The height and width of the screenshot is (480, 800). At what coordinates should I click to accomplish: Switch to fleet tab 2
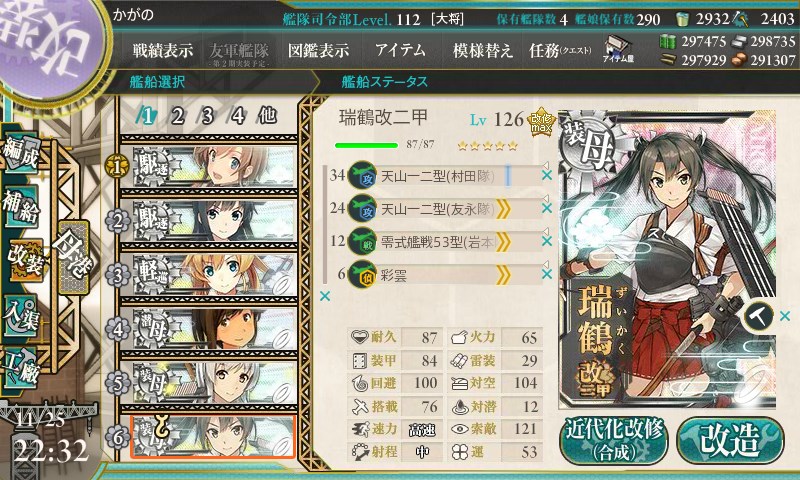click(x=177, y=117)
